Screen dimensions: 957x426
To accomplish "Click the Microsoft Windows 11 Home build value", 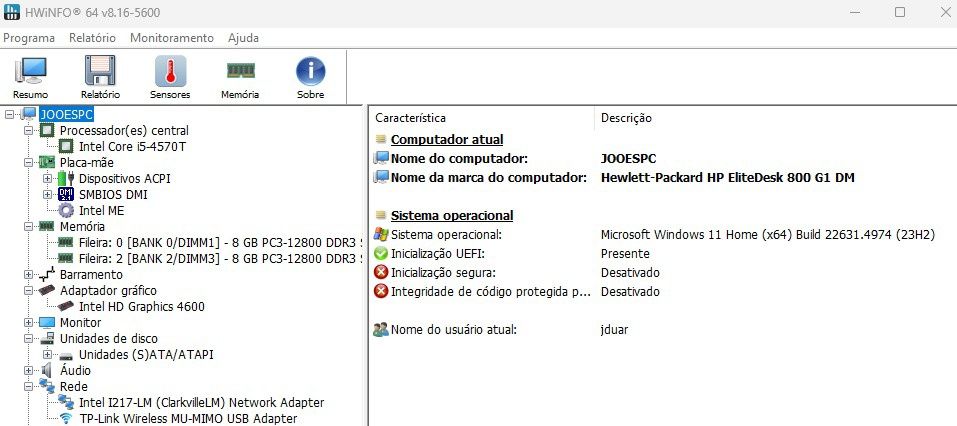I will click(768, 234).
